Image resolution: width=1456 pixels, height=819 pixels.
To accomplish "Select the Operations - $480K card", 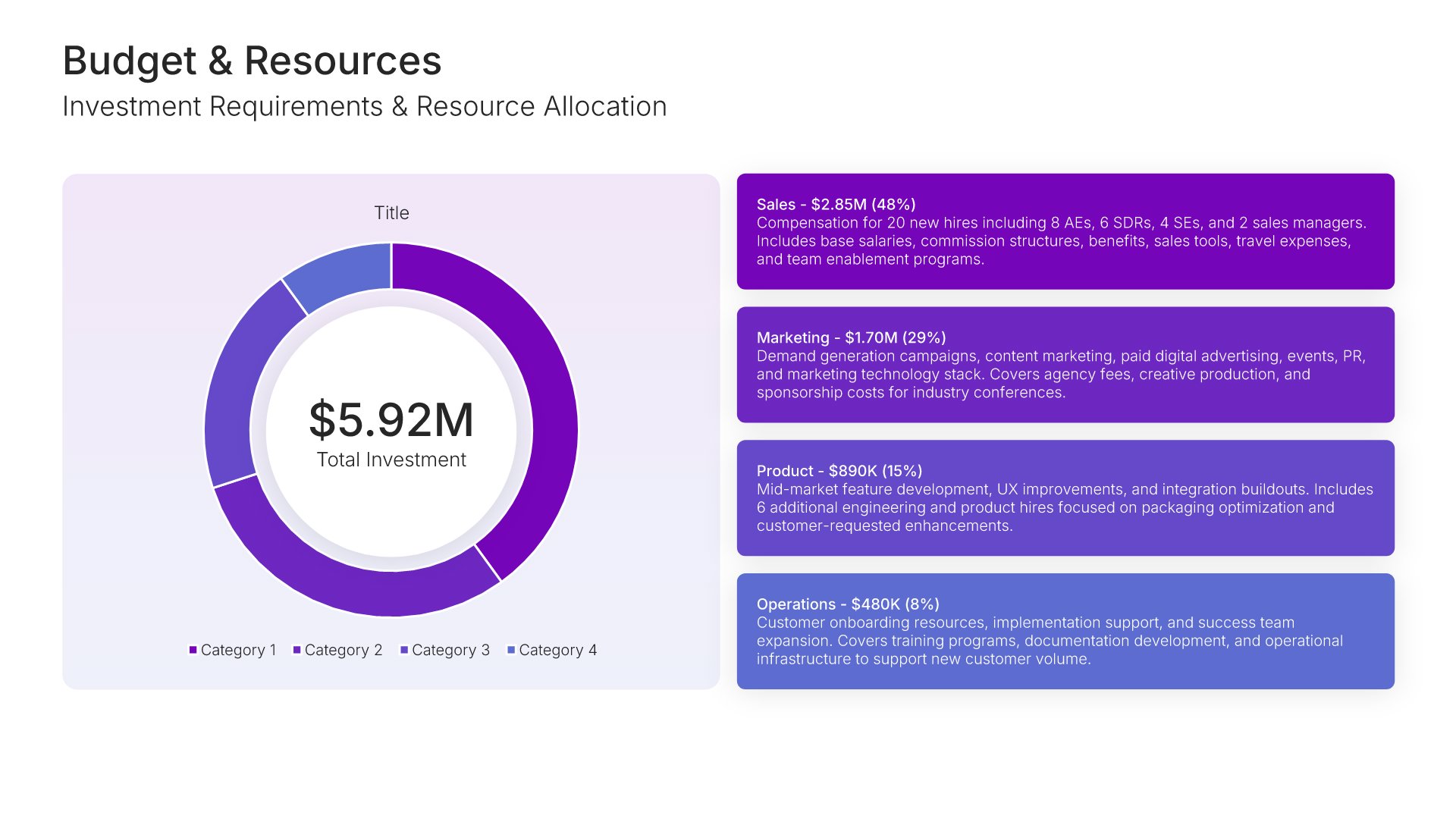I will click(x=1065, y=631).
